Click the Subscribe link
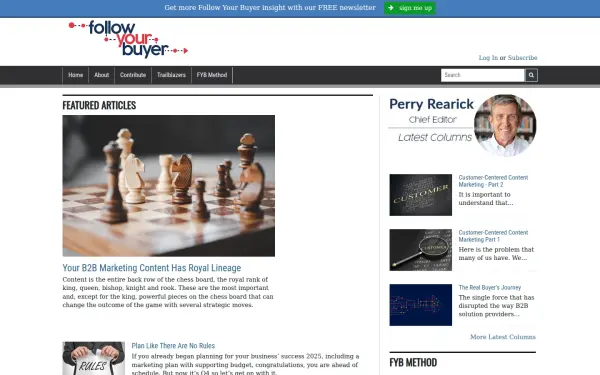 tap(522, 58)
